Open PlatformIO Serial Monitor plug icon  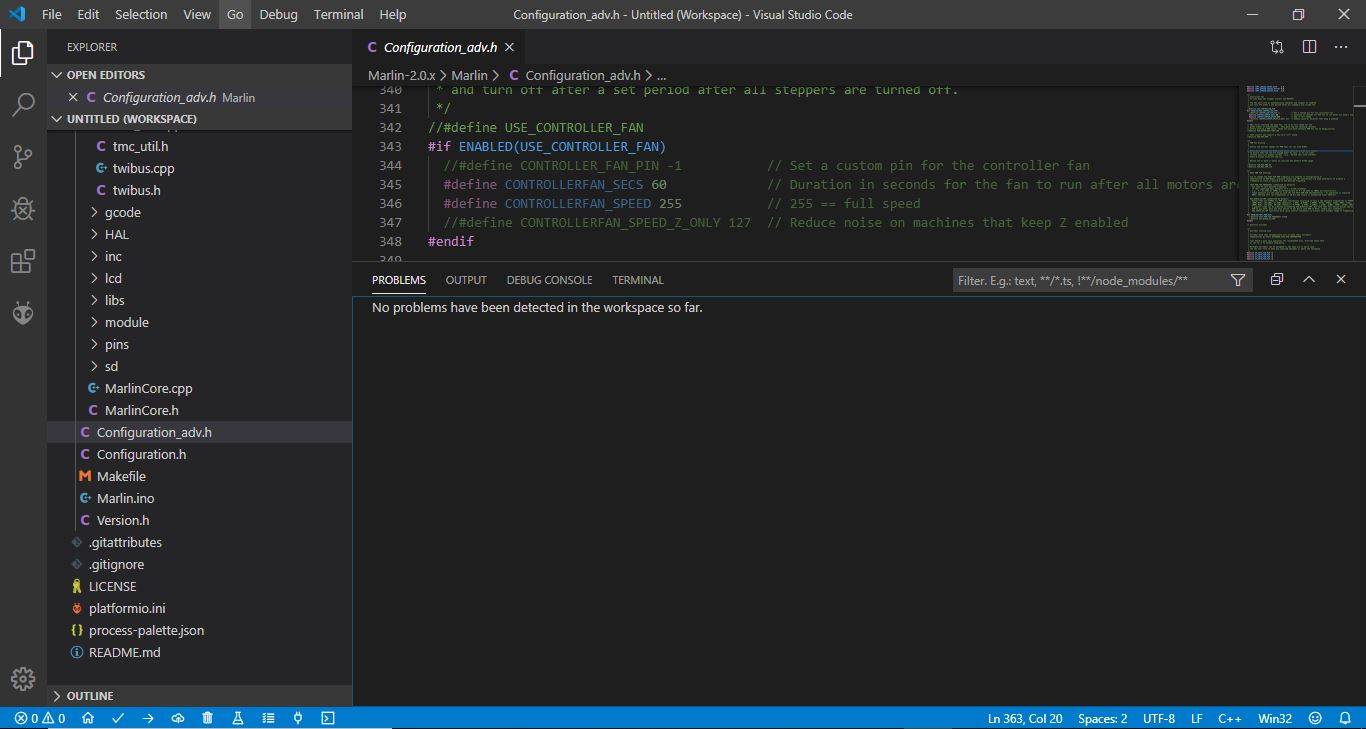(298, 718)
